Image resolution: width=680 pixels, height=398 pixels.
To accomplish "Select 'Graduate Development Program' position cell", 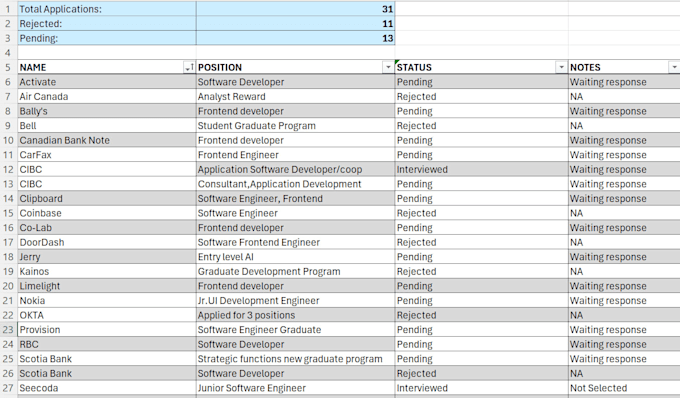I will click(x=295, y=271).
